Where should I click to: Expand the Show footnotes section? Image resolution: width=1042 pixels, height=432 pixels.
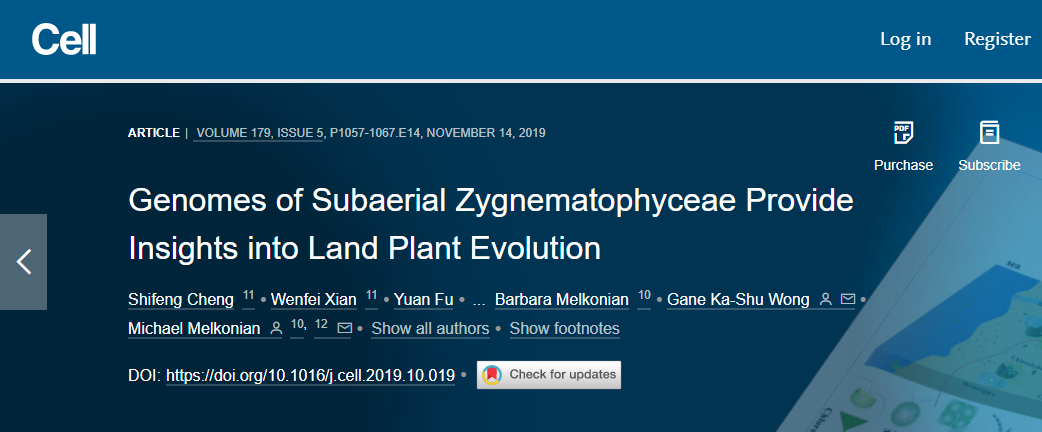point(564,328)
